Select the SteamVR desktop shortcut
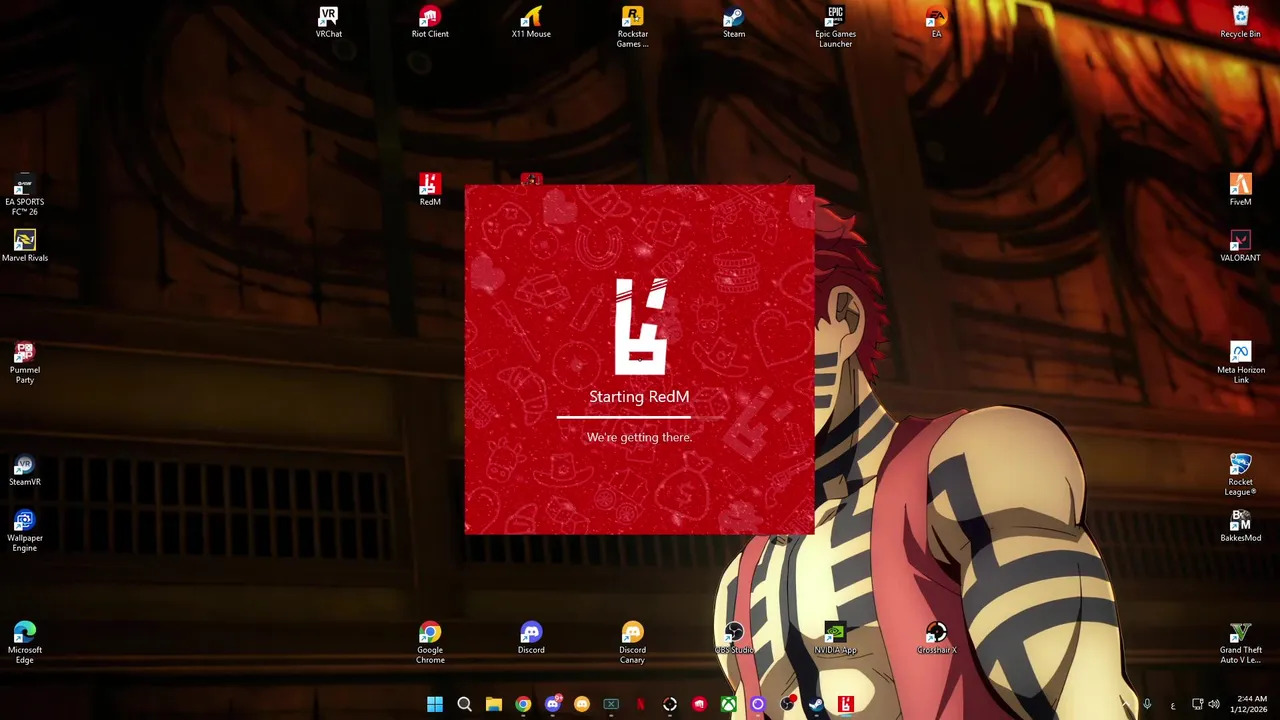The height and width of the screenshot is (720, 1280). [x=25, y=471]
